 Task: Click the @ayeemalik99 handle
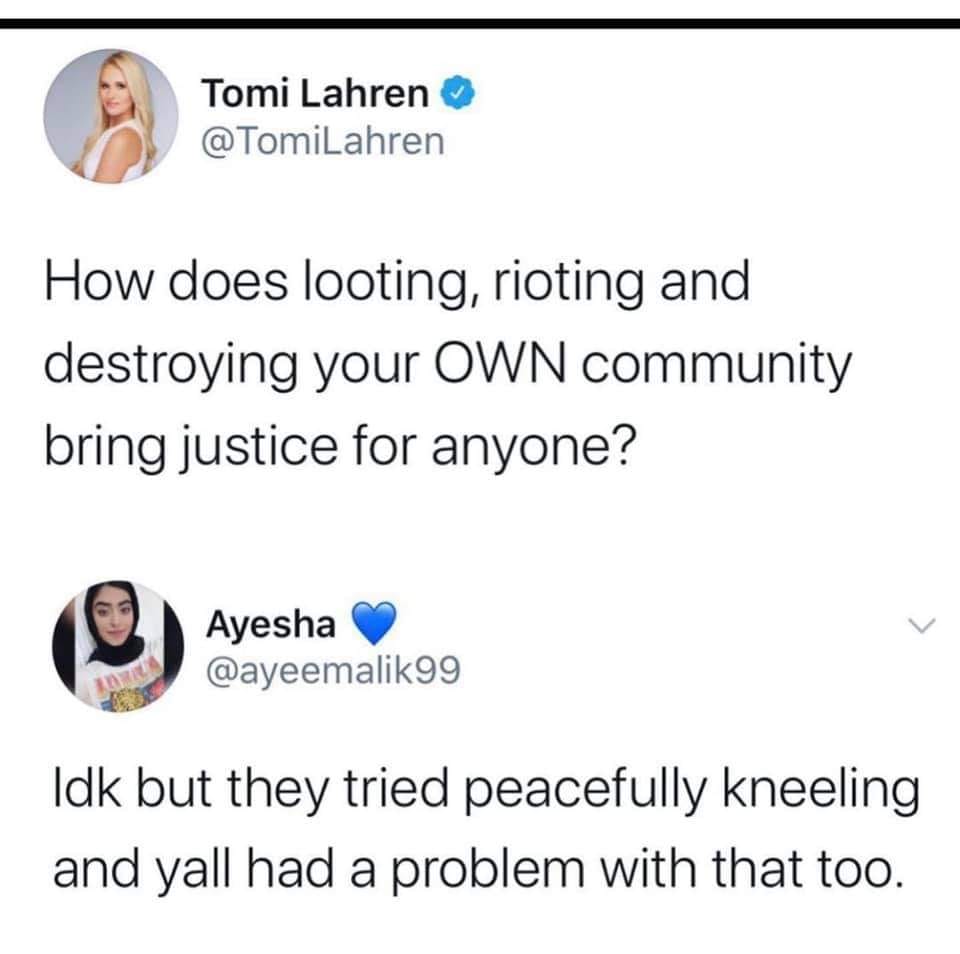coord(334,672)
